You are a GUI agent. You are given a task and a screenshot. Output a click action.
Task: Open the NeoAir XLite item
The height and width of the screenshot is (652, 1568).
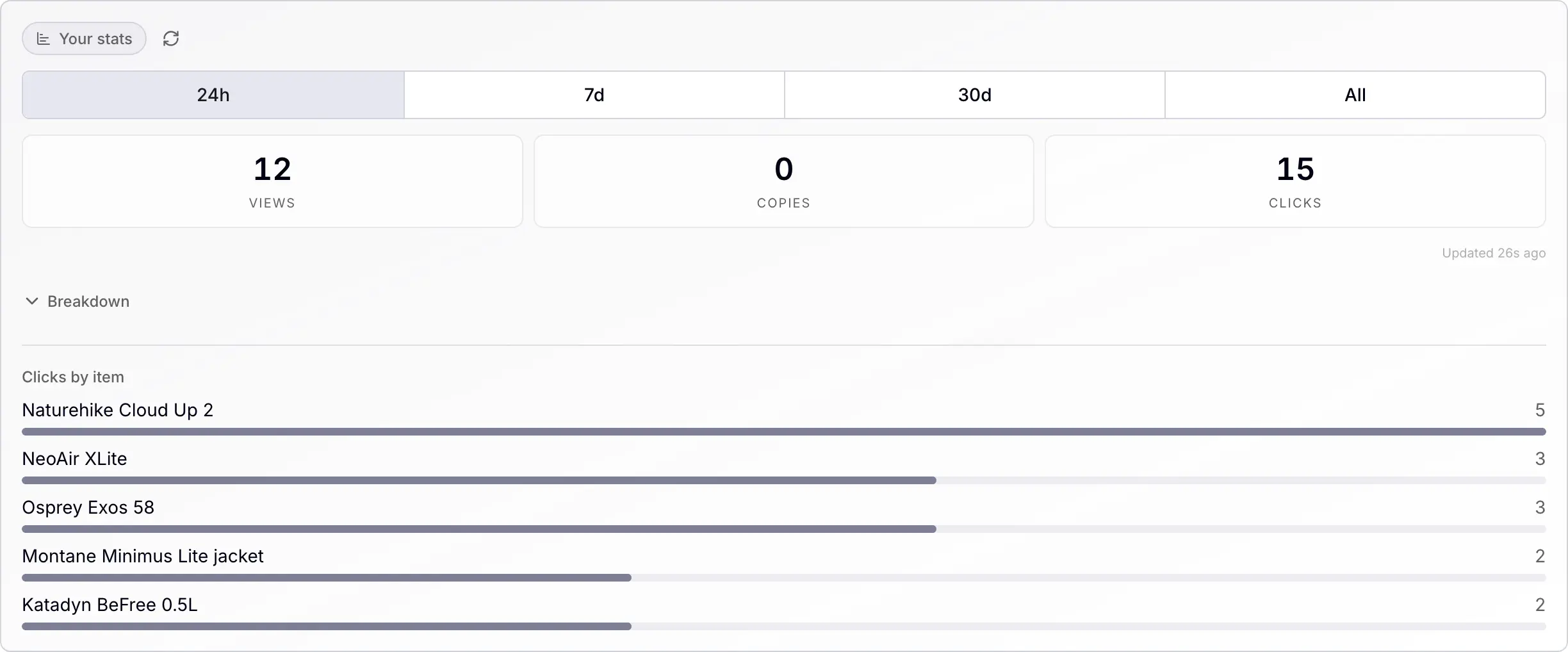(74, 459)
